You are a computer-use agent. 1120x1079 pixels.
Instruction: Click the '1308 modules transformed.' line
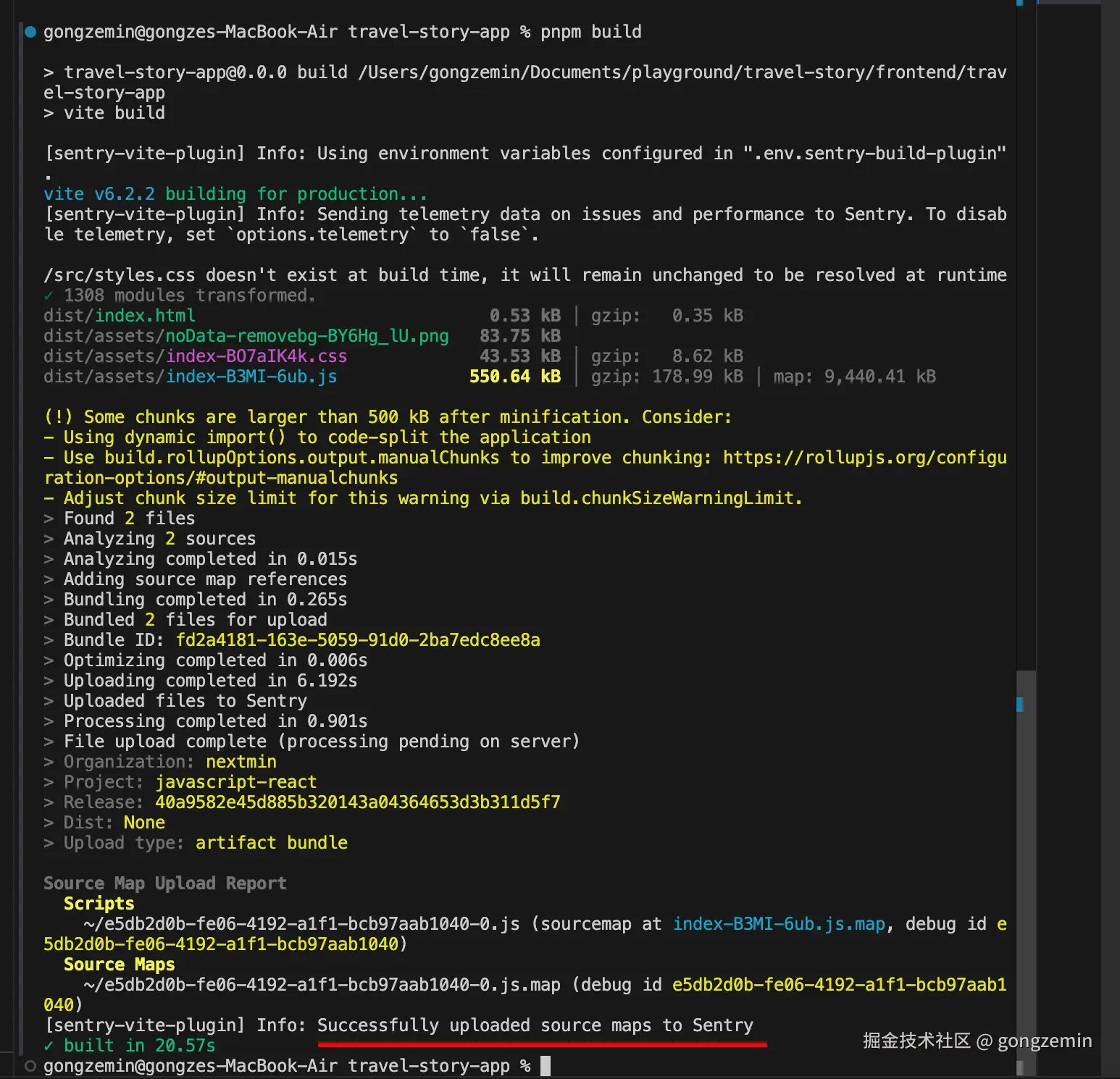tap(180, 295)
